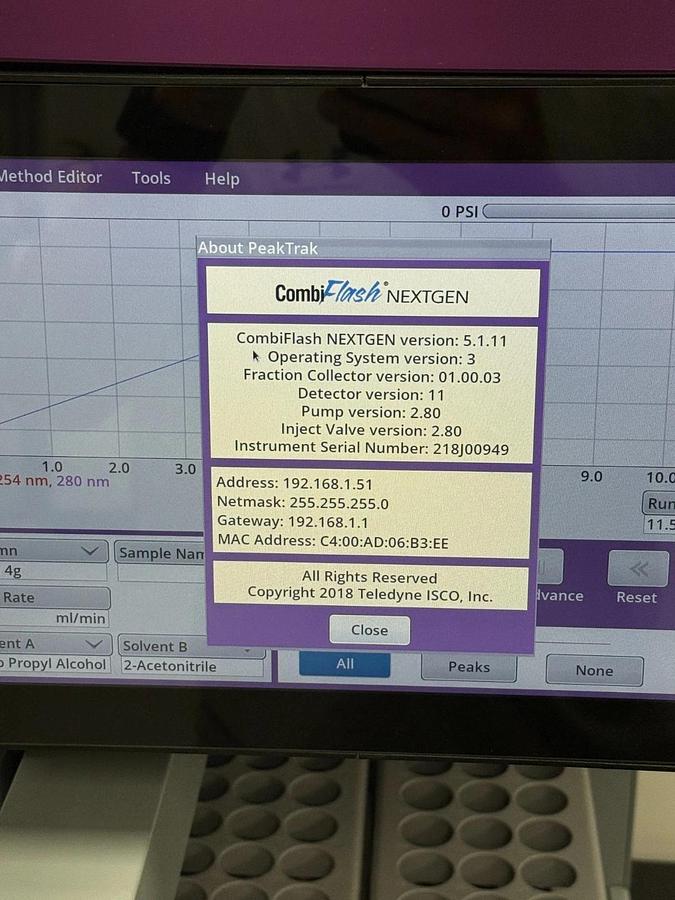The height and width of the screenshot is (900, 675).
Task: Click the Reset rewind icon button
Action: click(638, 569)
